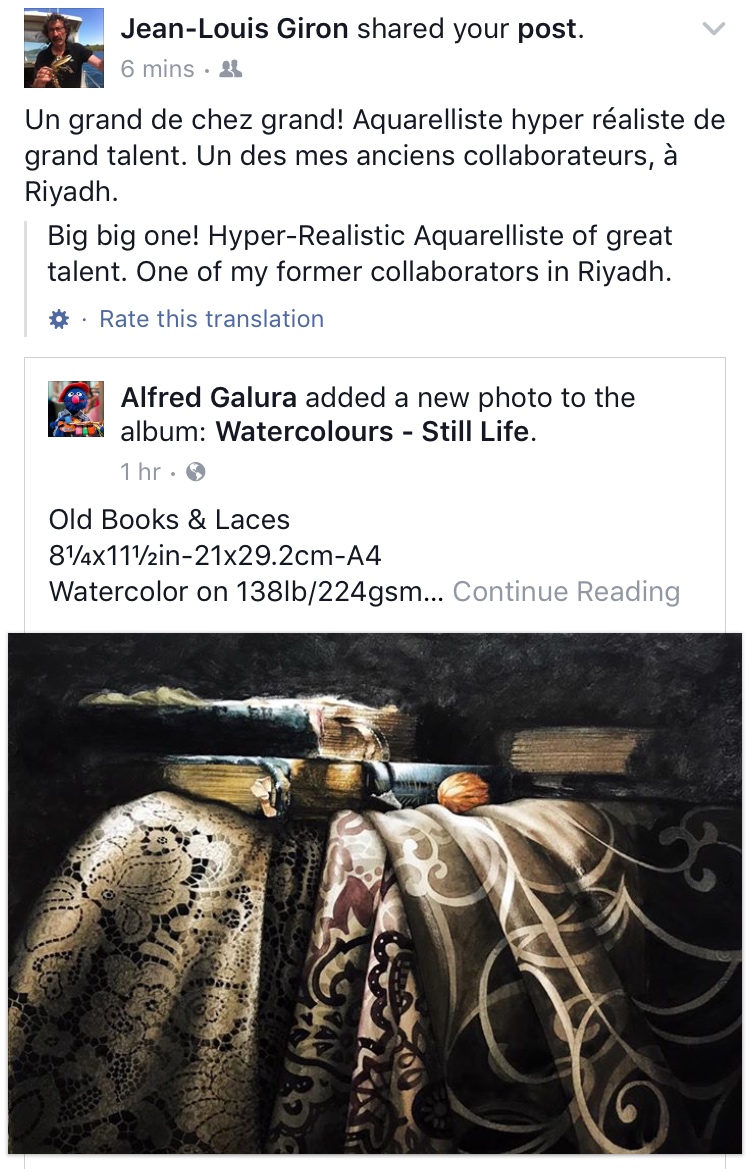This screenshot has width=750, height=1169.
Task: Open Jean-Louis Giron's name link
Action: pos(234,29)
